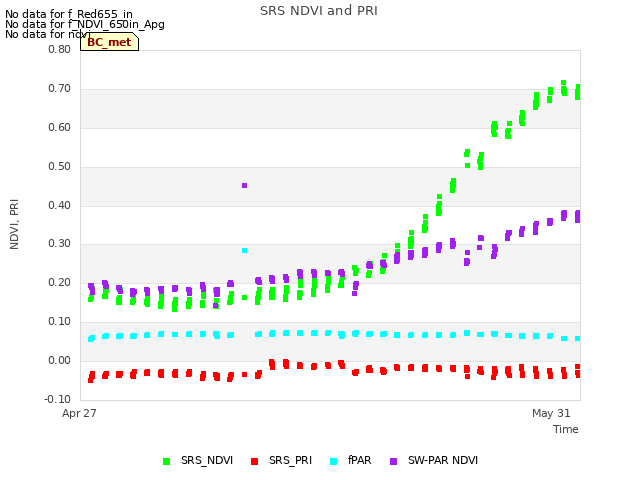Click the 0.50 y-axis tick label

(x=60, y=167)
